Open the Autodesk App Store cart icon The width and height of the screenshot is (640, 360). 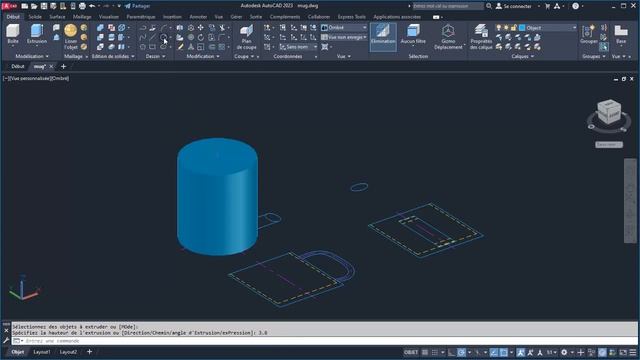click(x=548, y=6)
